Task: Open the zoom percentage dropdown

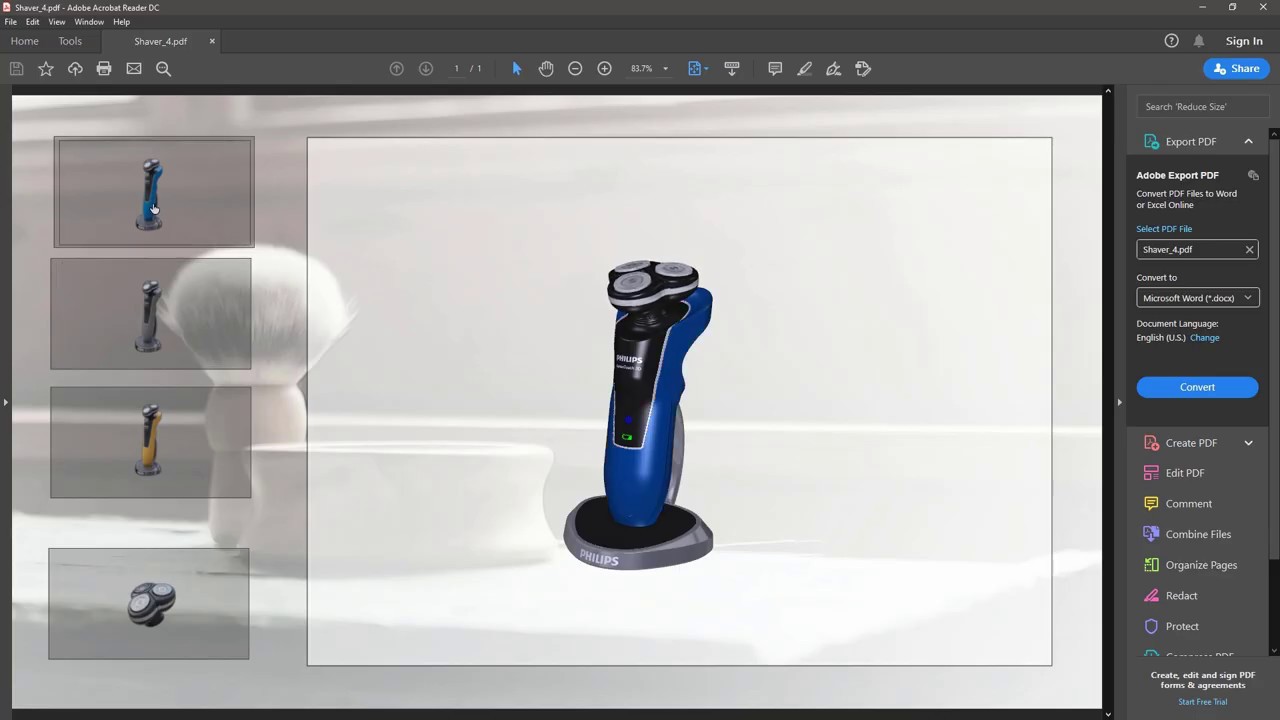Action: tap(665, 69)
